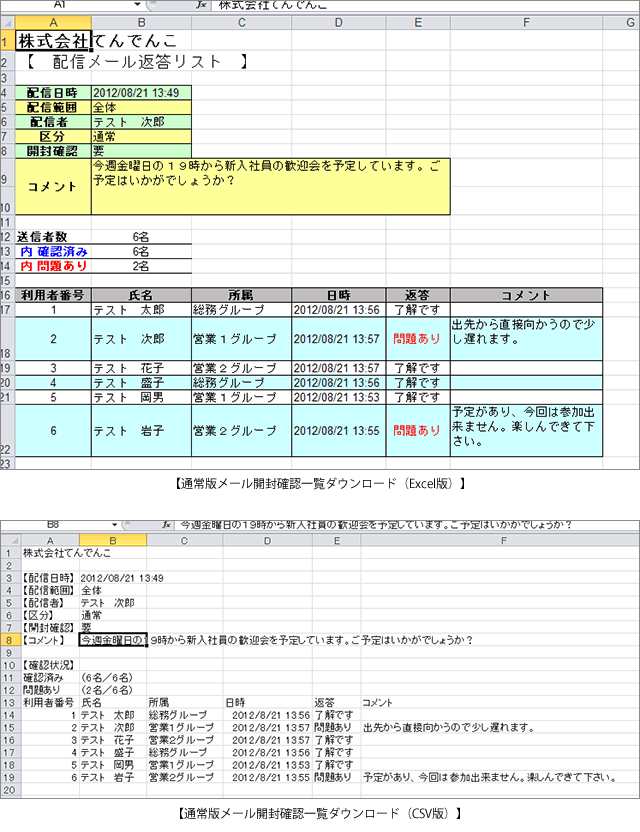This screenshot has height=832, width=640.
Task: Click 株式会社てんでんこ cell in CSV version
Action: (67, 553)
